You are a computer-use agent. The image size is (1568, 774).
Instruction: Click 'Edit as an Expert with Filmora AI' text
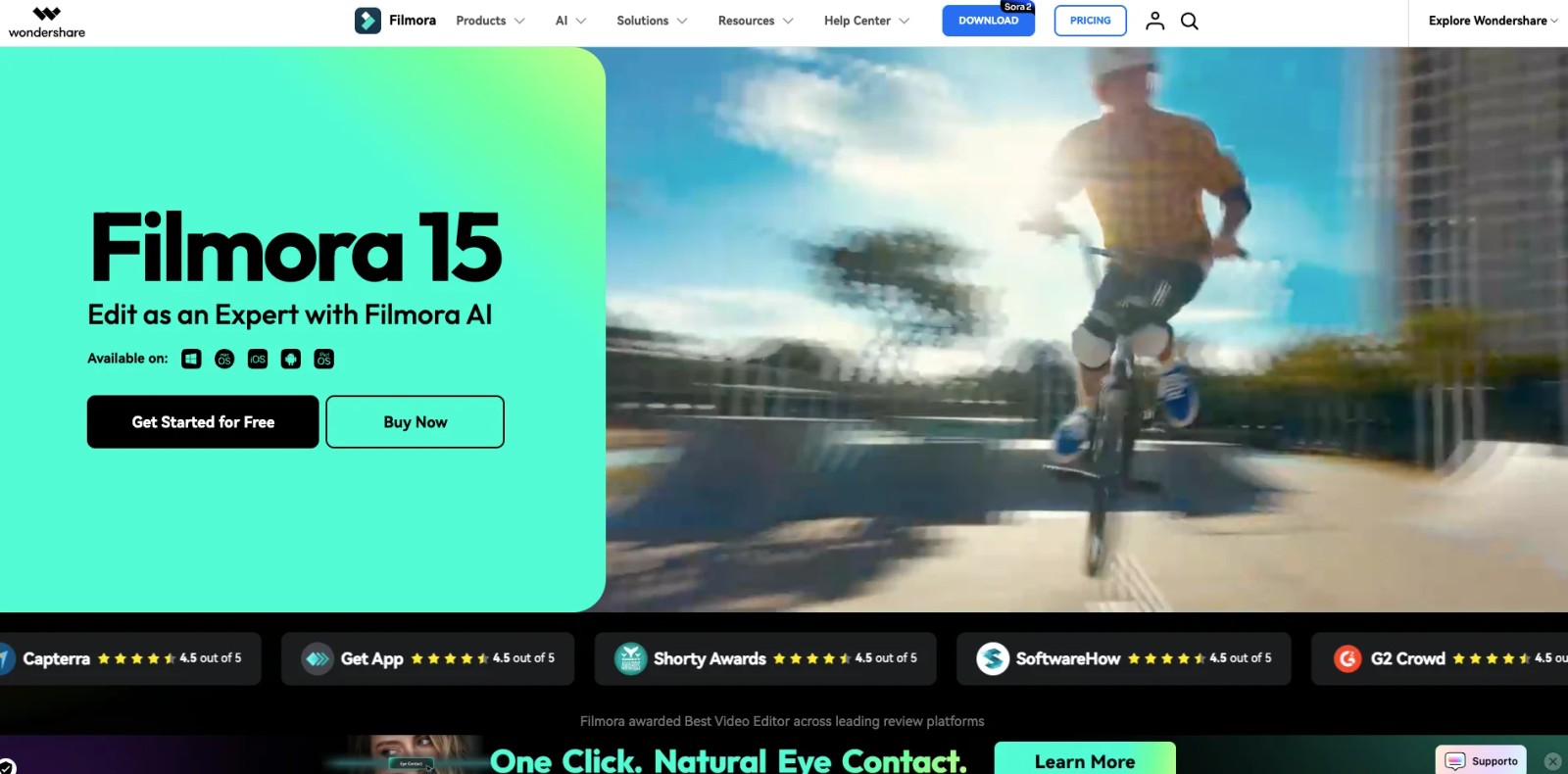pyautogui.click(x=290, y=315)
